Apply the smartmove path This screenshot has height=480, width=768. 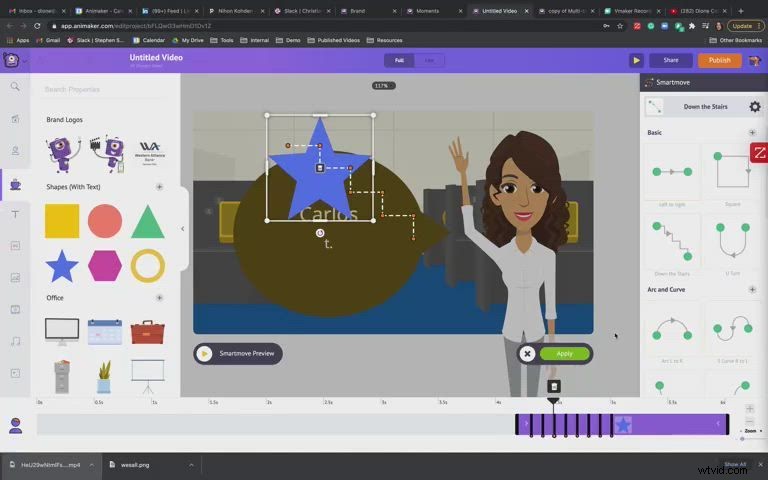point(564,354)
